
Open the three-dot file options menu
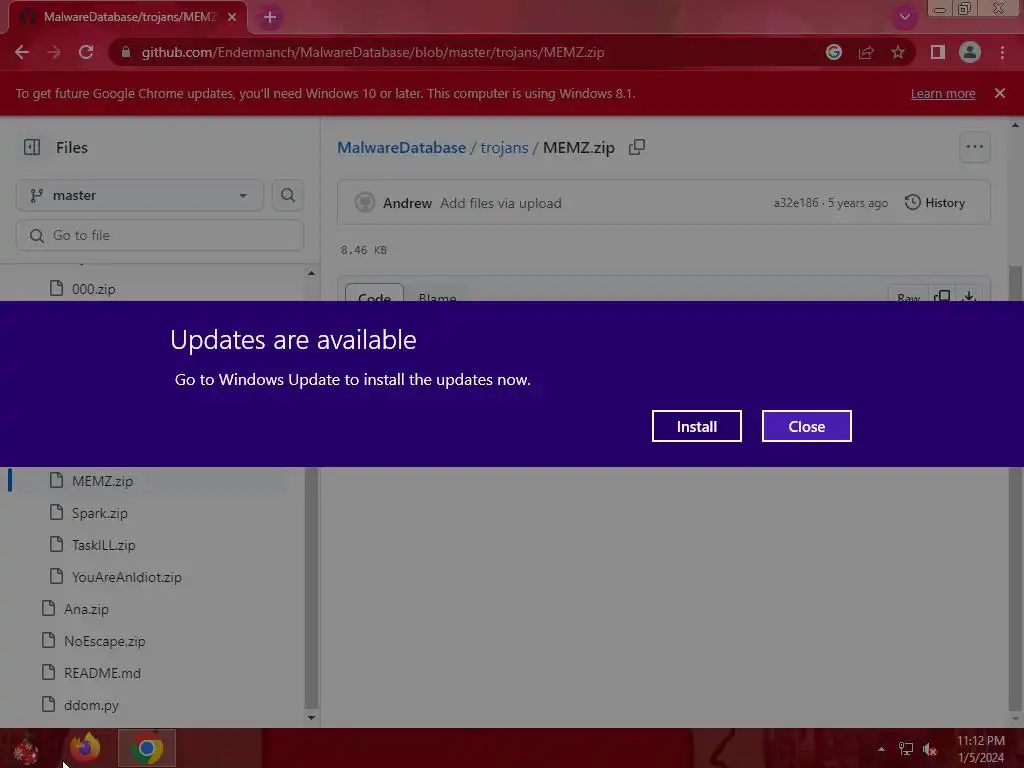[974, 148]
